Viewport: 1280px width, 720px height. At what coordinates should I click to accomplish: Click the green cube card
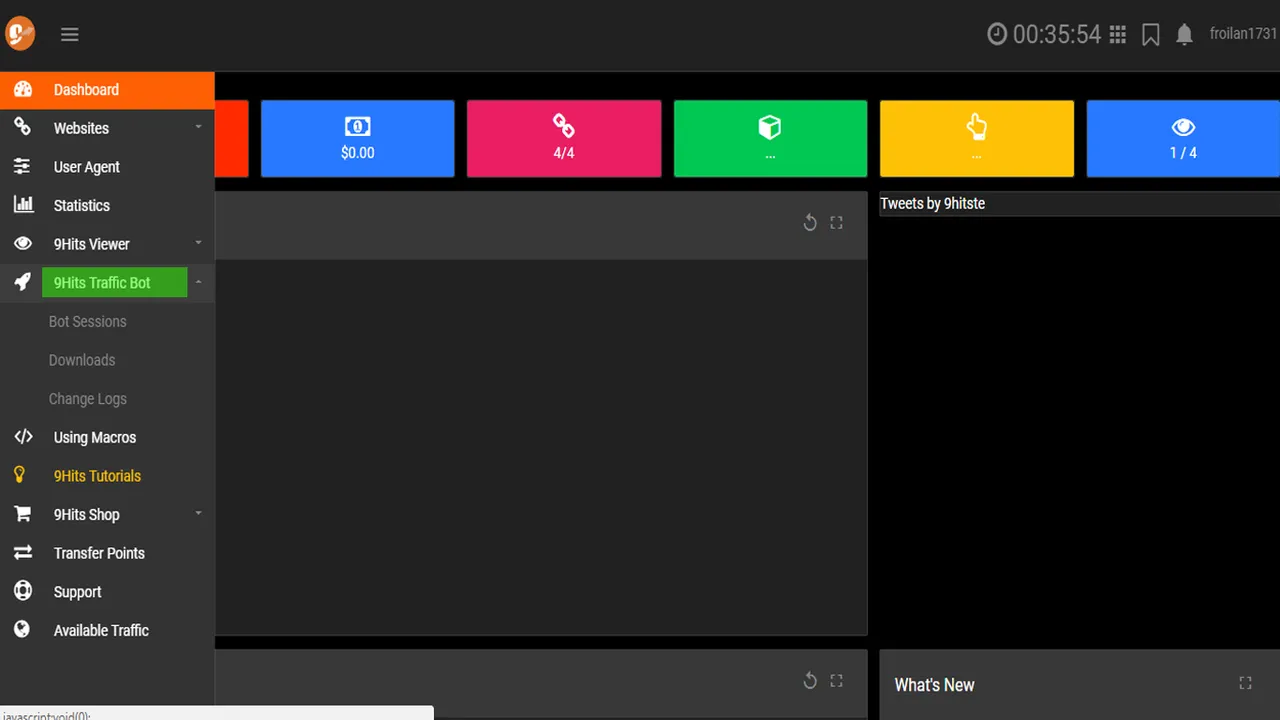(770, 139)
